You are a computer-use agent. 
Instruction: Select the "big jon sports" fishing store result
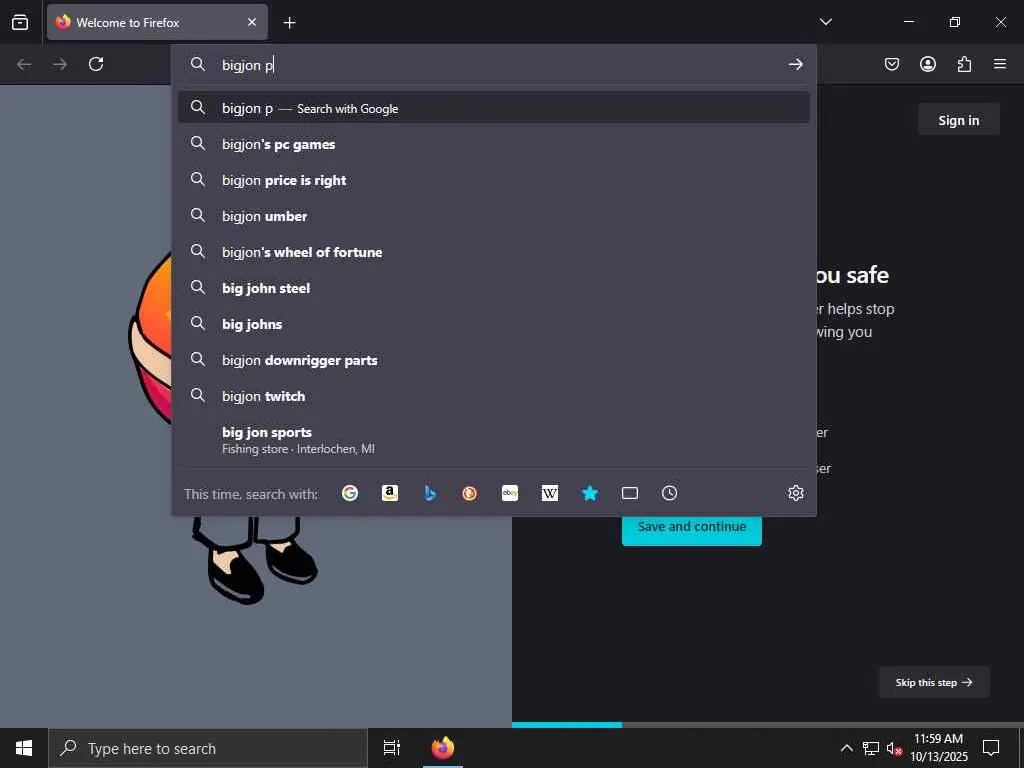[494, 440]
